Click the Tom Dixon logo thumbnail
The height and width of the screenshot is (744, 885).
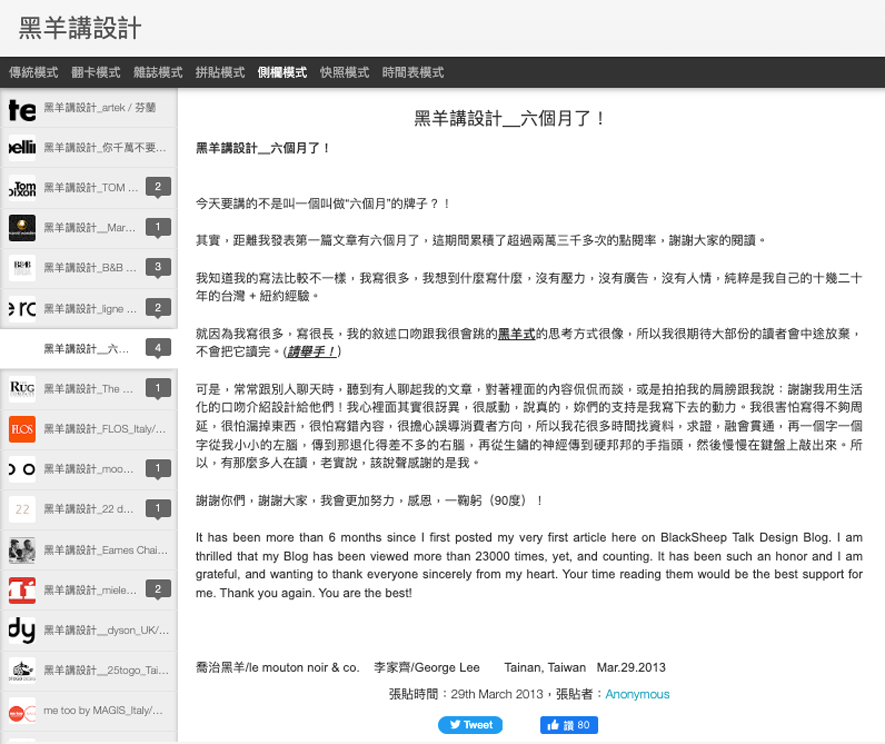click(x=22, y=187)
